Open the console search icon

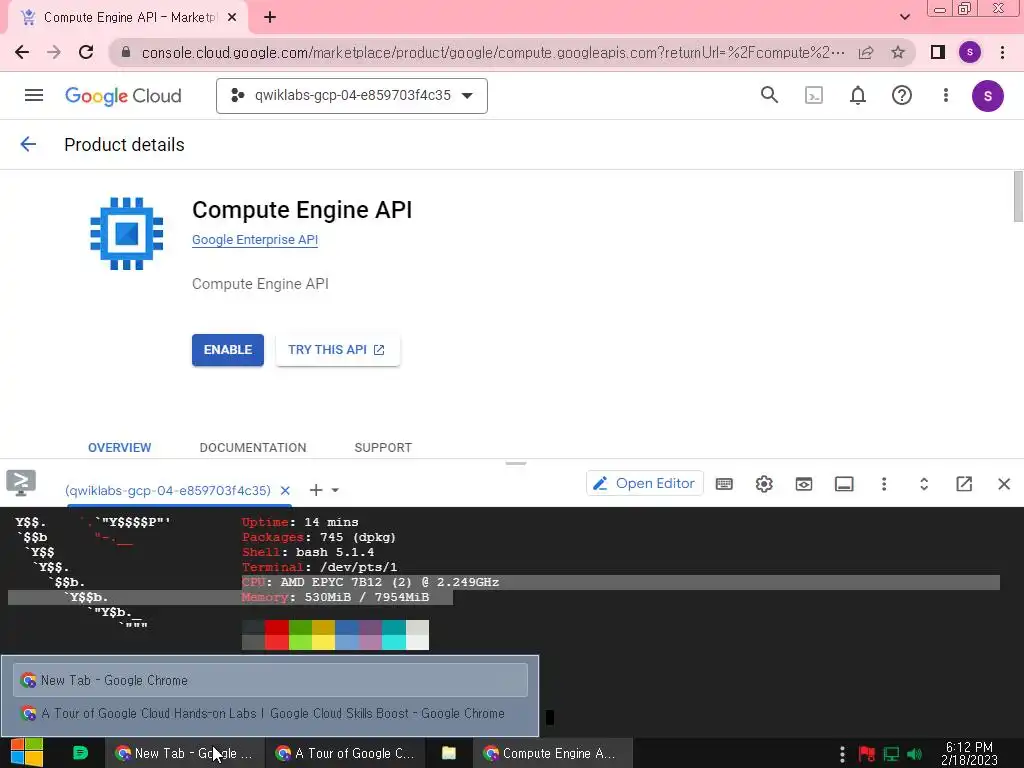(x=769, y=95)
